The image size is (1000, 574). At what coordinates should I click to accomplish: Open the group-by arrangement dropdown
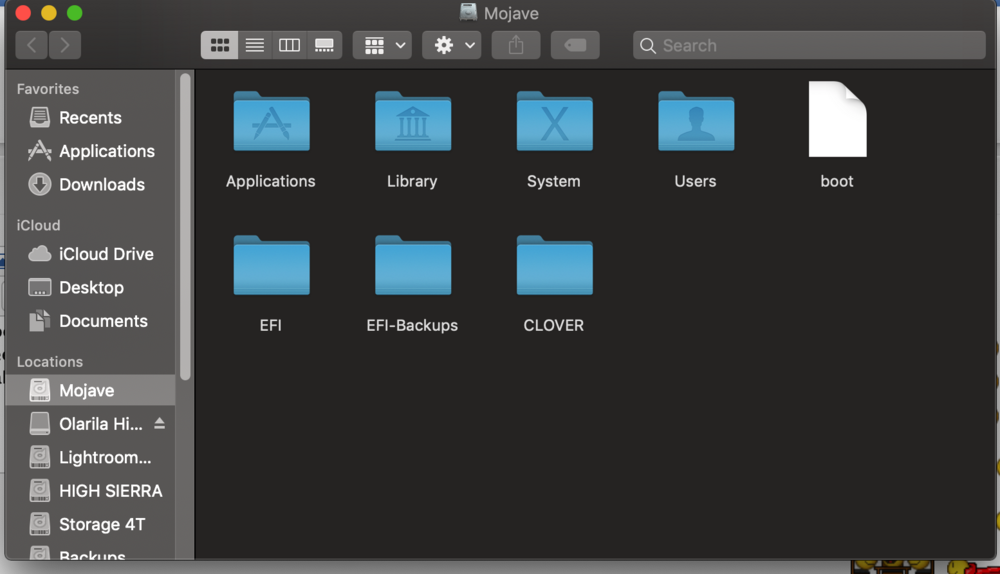pos(382,45)
